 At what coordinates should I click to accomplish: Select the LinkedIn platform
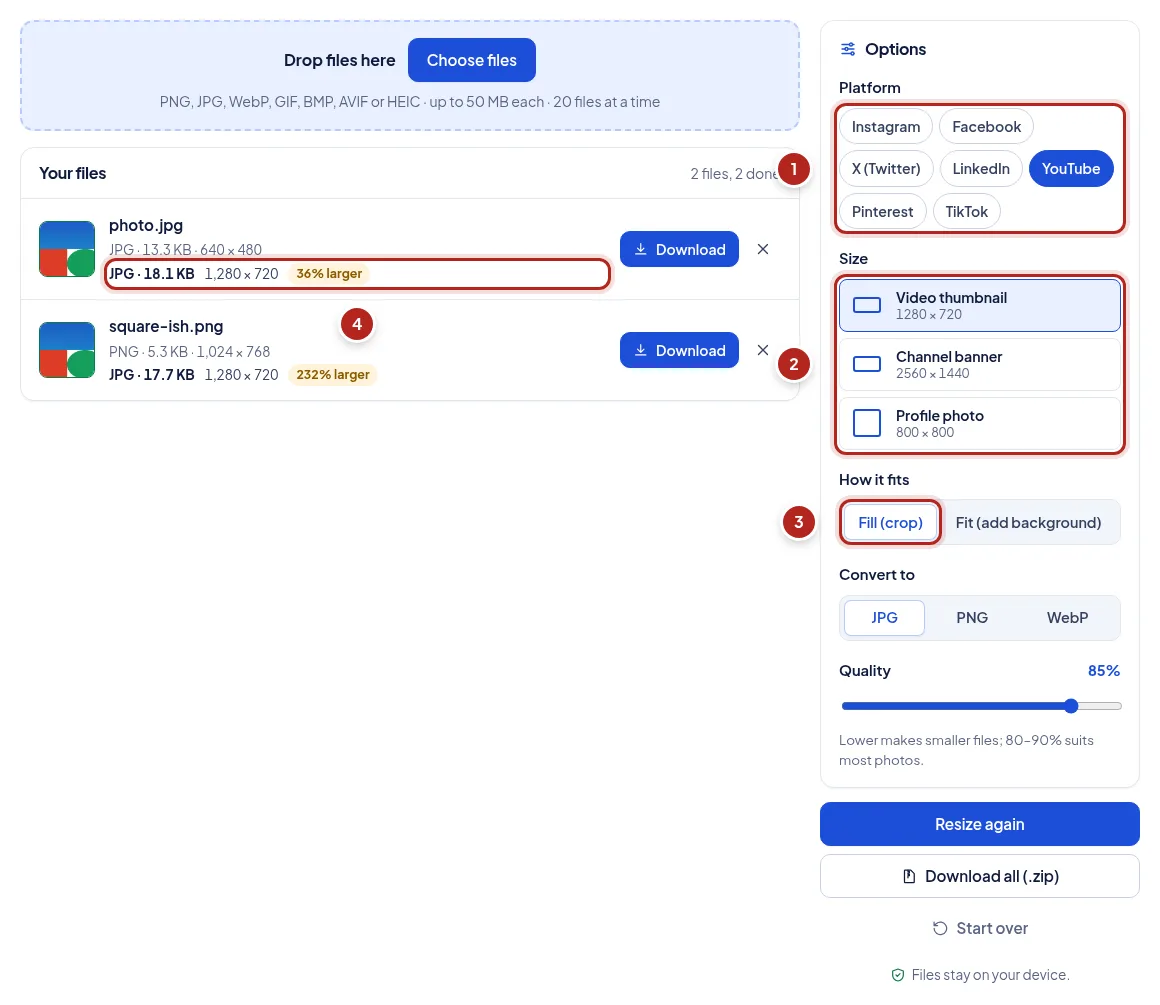[x=981, y=169]
